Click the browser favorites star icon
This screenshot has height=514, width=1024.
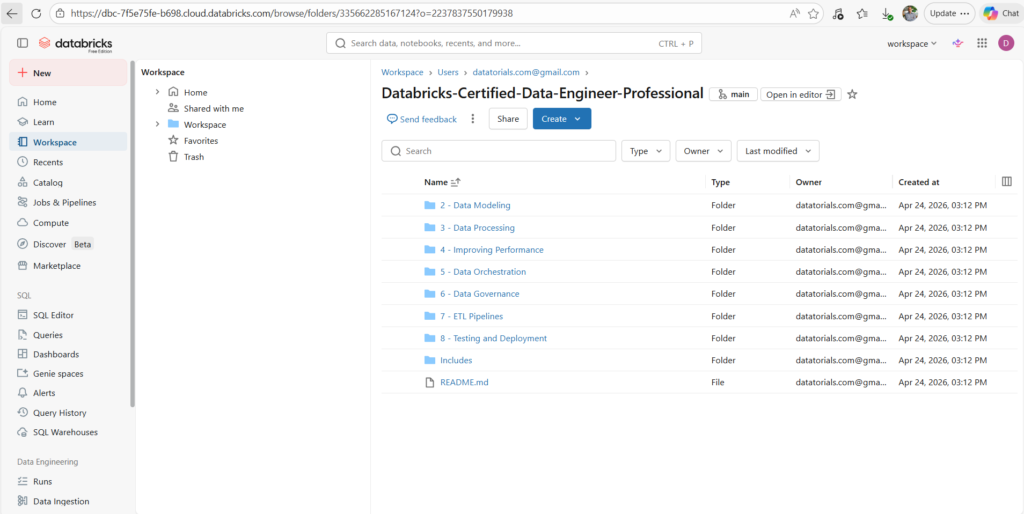(813, 14)
